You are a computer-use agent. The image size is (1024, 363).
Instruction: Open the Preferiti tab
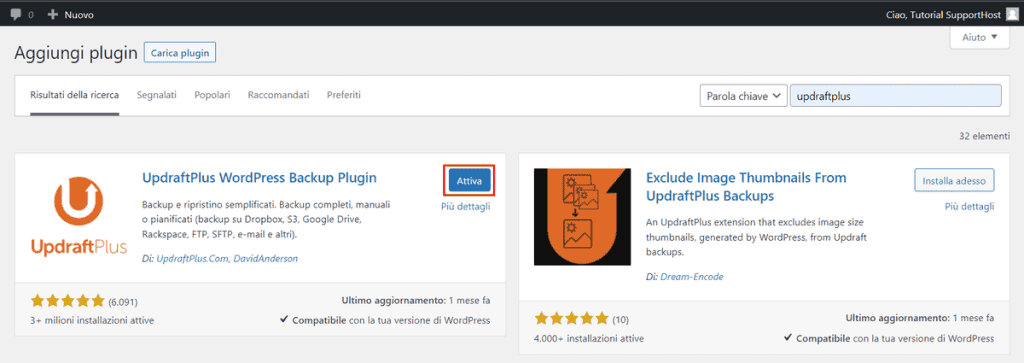tap(344, 95)
